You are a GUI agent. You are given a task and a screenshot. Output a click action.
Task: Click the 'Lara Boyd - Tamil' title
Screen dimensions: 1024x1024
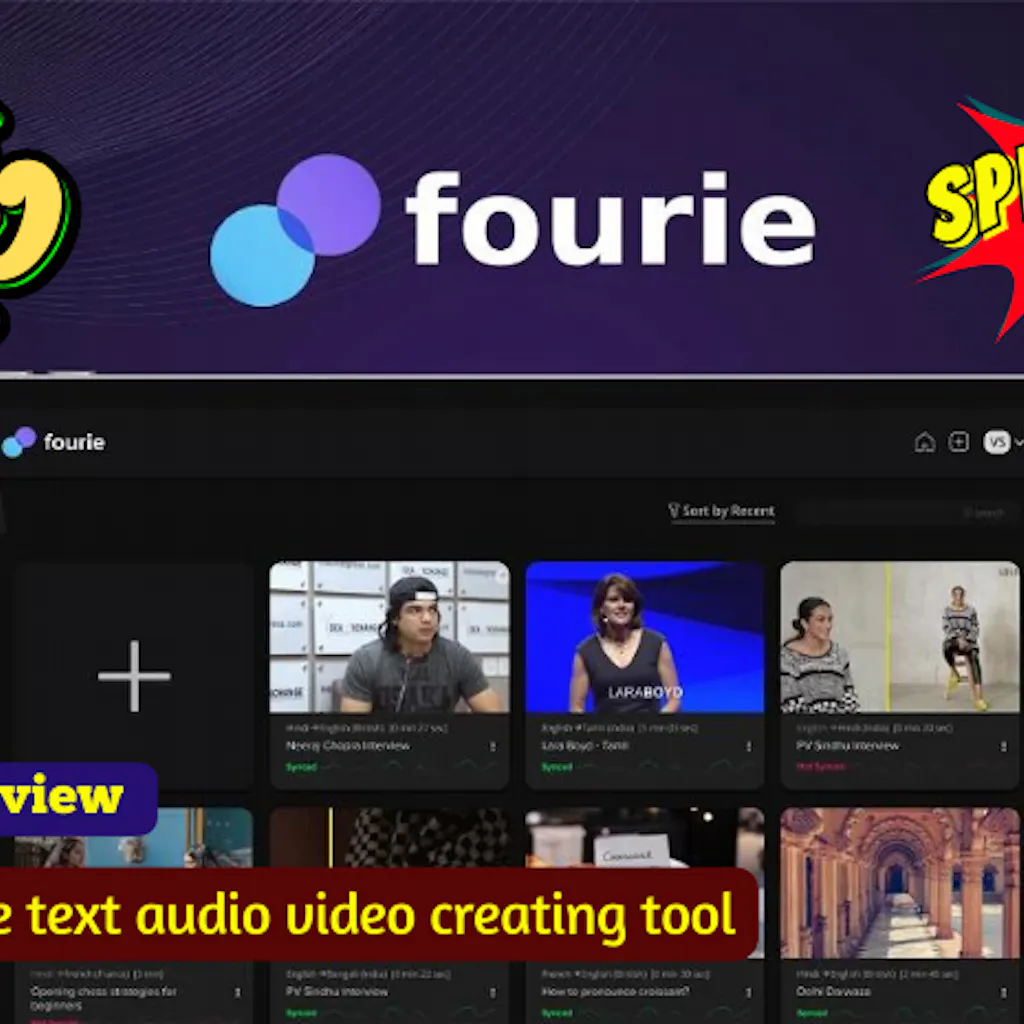(x=584, y=745)
